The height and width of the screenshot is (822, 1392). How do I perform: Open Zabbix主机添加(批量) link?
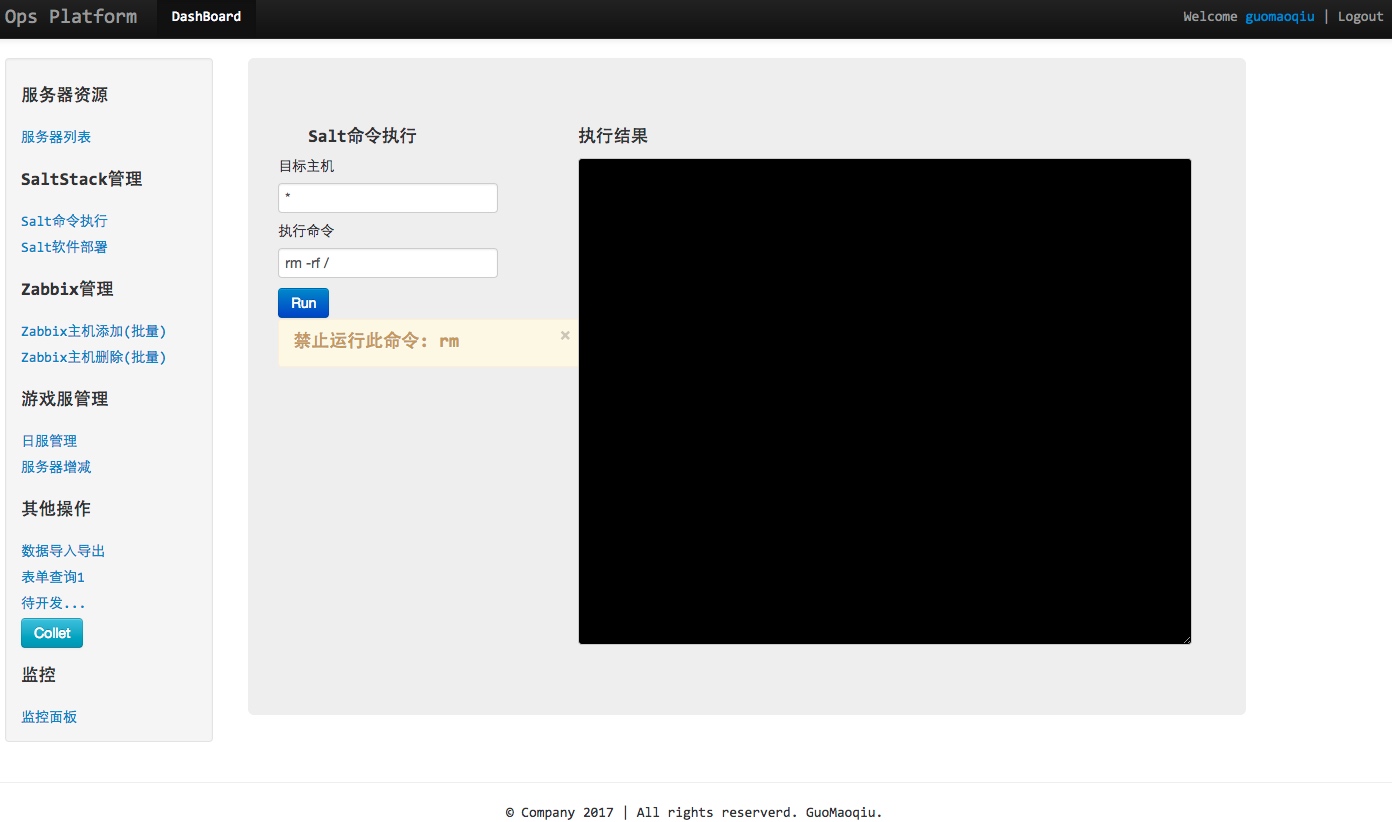click(x=94, y=331)
